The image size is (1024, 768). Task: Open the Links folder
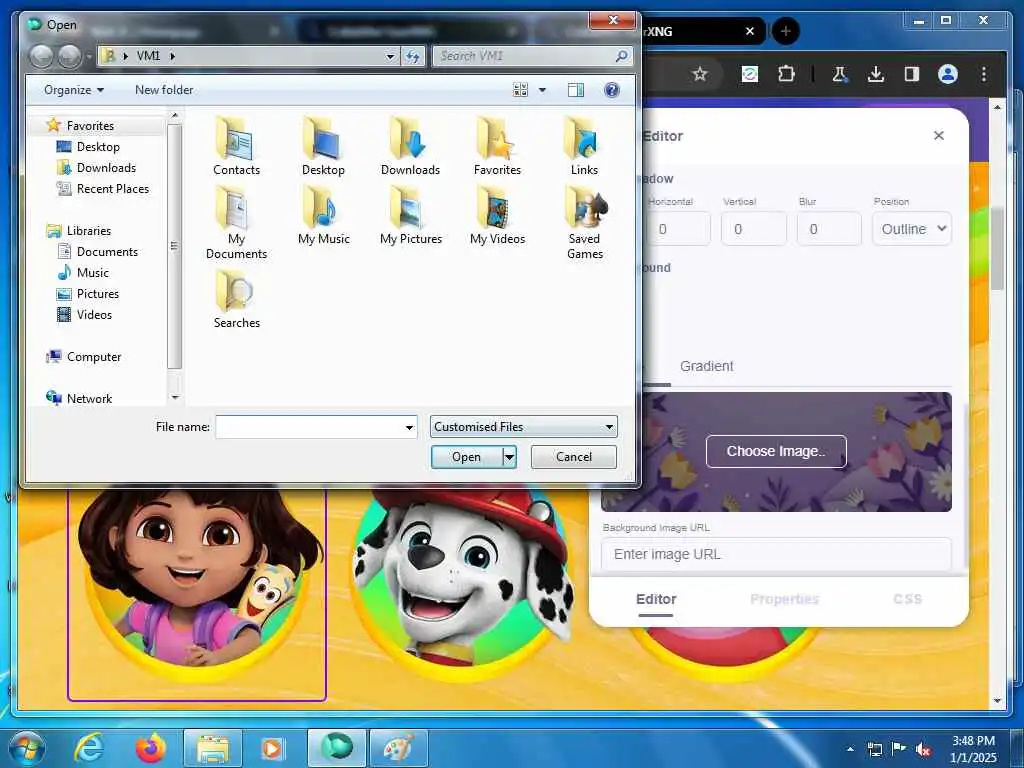584,146
